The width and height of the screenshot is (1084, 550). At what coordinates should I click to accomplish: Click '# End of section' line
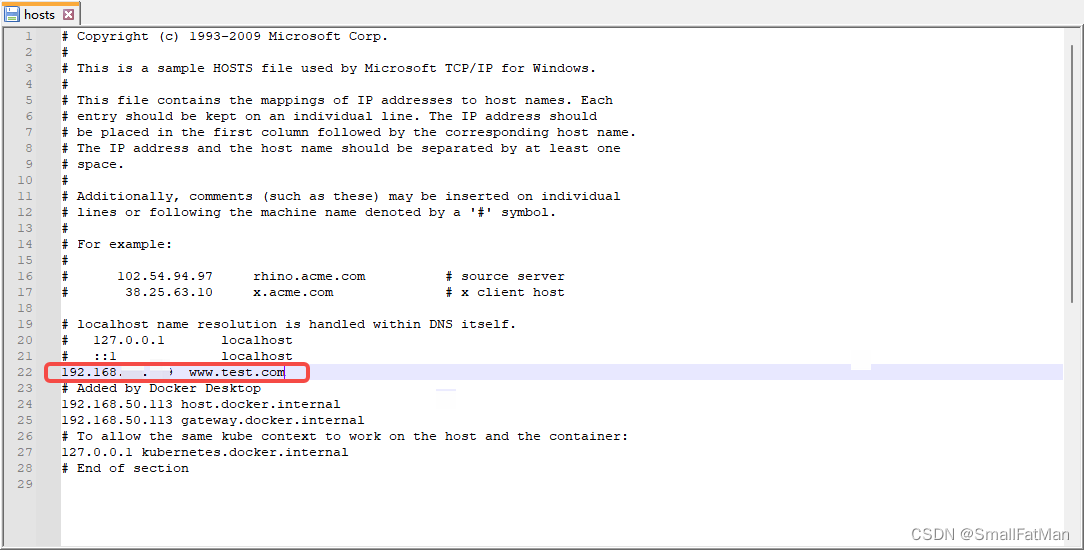125,468
